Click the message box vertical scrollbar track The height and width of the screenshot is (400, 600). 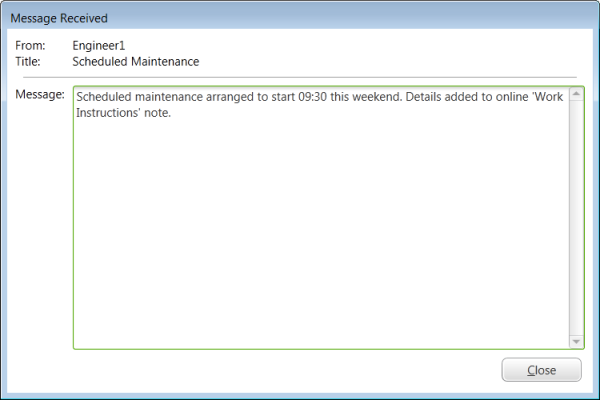(x=575, y=220)
